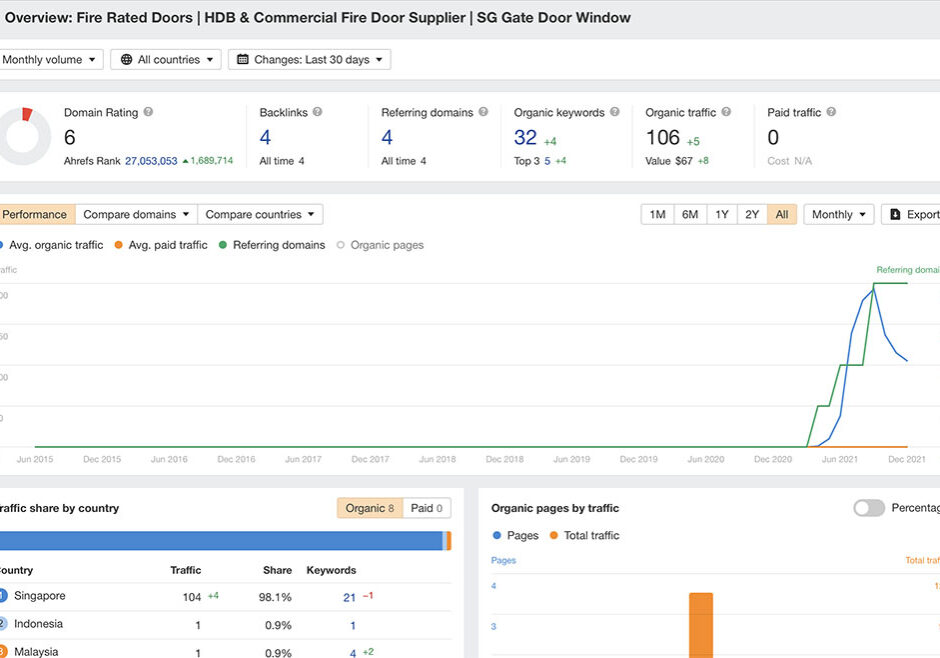
Task: Expand the Compare domains dropdown
Action: (136, 215)
